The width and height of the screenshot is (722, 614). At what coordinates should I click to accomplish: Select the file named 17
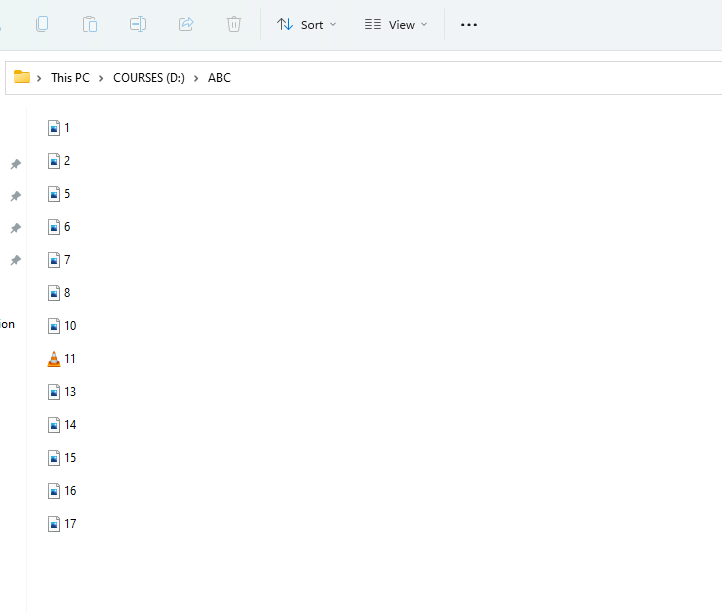pos(69,524)
